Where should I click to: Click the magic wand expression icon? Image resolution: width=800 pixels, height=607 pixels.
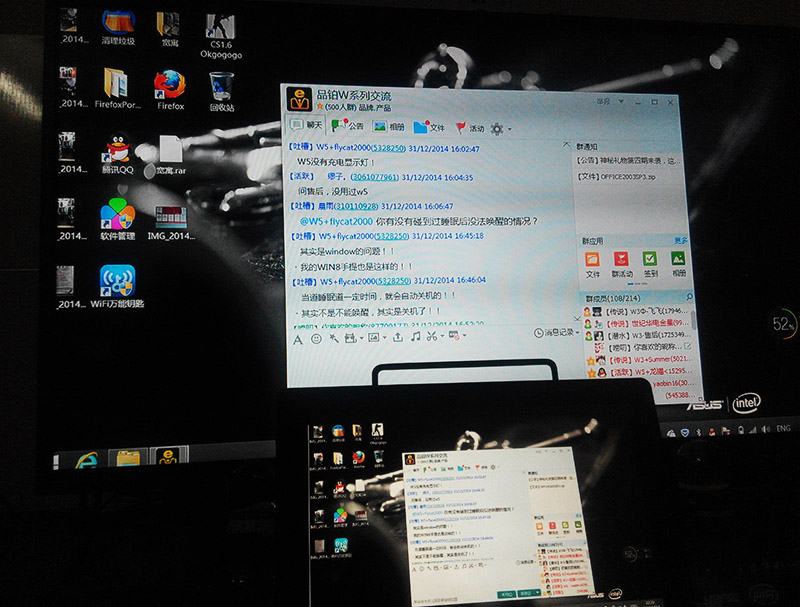tap(333, 338)
